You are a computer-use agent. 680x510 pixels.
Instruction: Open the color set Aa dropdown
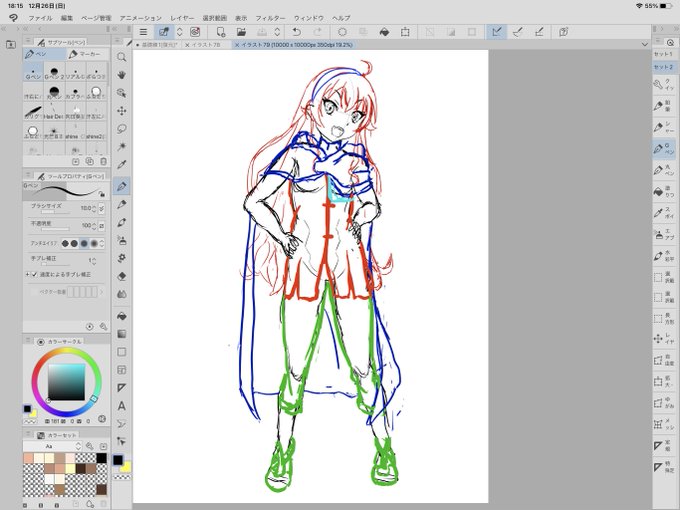[52, 446]
